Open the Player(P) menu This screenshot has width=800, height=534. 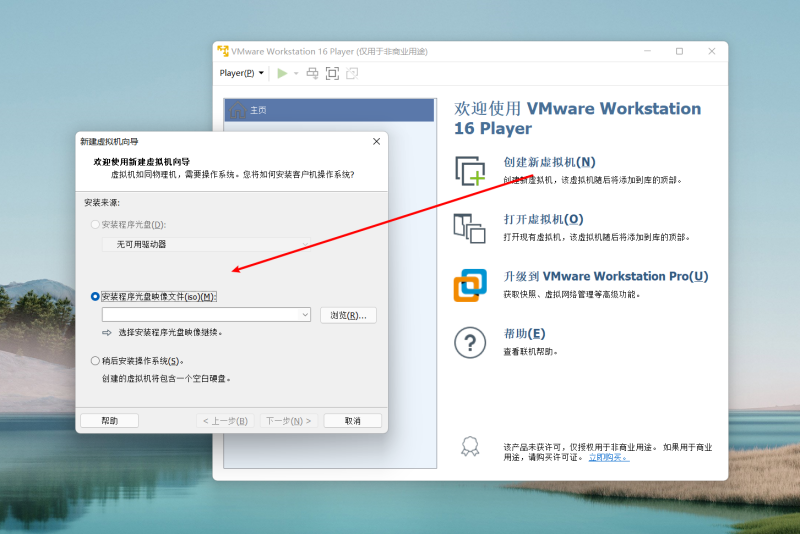(x=242, y=73)
